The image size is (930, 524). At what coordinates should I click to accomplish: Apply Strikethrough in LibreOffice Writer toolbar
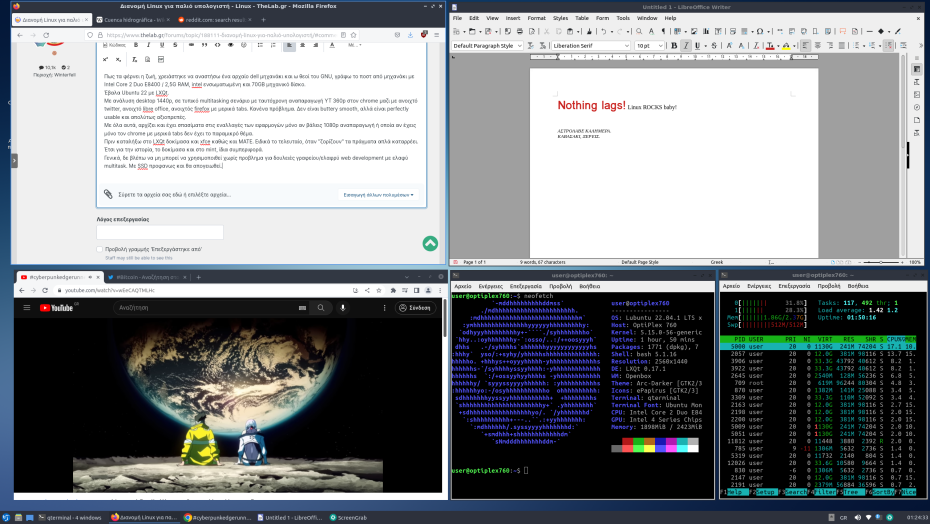[x=714, y=46]
